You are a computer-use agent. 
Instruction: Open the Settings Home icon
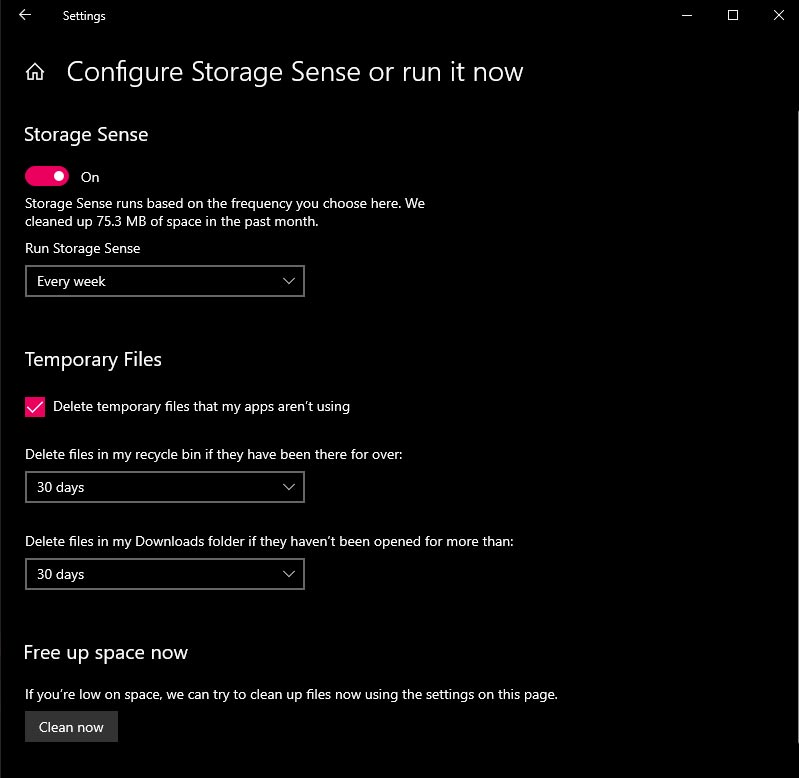pyautogui.click(x=35, y=72)
